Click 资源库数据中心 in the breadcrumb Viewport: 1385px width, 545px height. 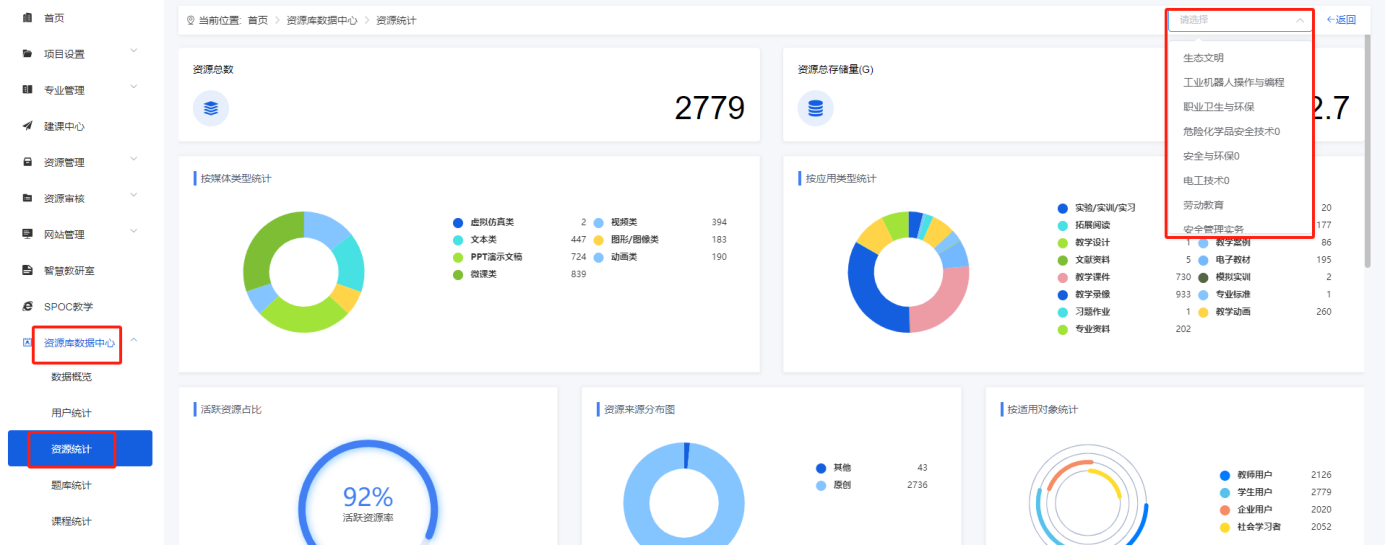(x=322, y=20)
